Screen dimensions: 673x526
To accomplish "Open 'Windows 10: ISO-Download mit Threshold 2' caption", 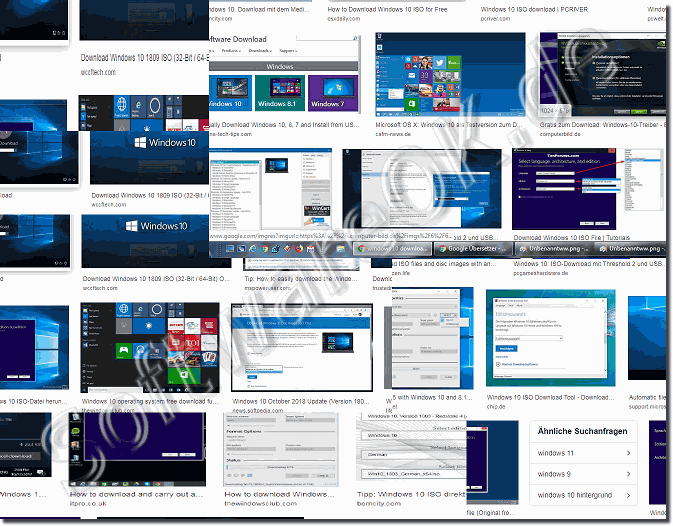I will tap(588, 263).
